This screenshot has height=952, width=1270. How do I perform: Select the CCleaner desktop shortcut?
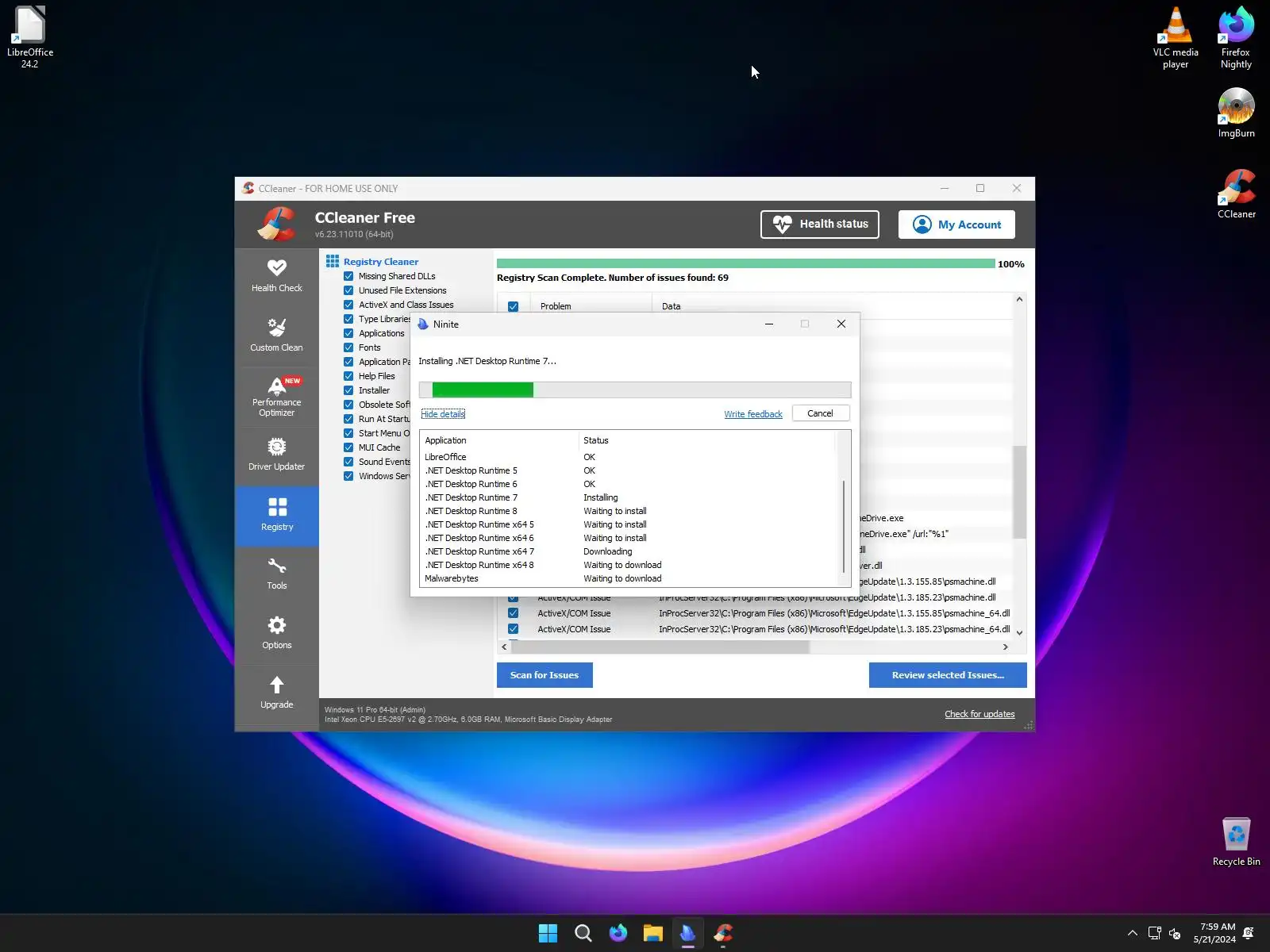[1236, 194]
